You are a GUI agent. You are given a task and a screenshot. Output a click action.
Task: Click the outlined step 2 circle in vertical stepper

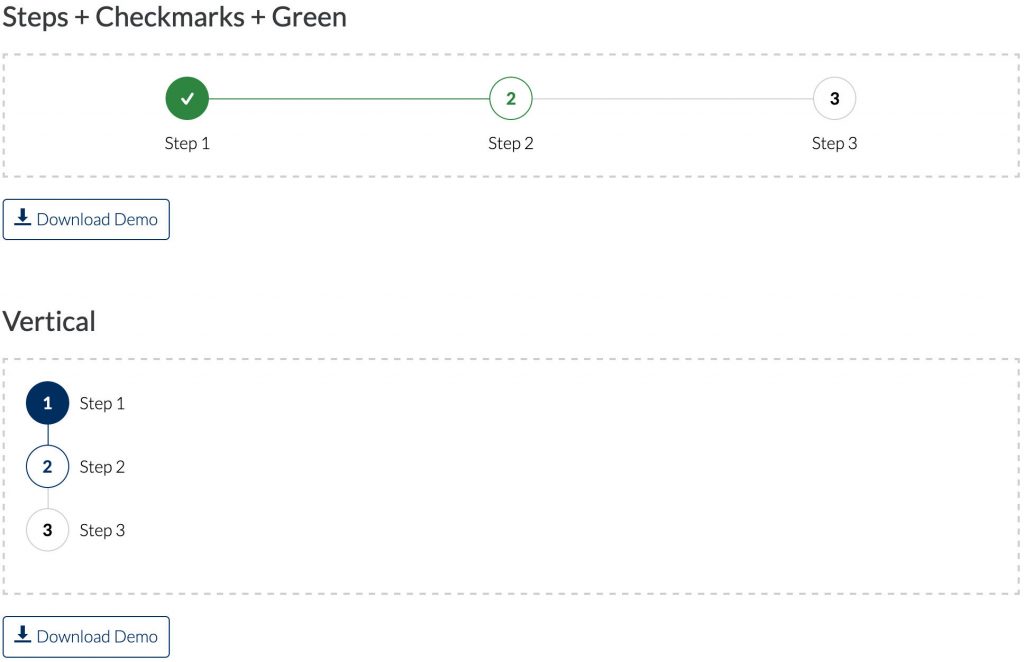pyautogui.click(x=47, y=467)
